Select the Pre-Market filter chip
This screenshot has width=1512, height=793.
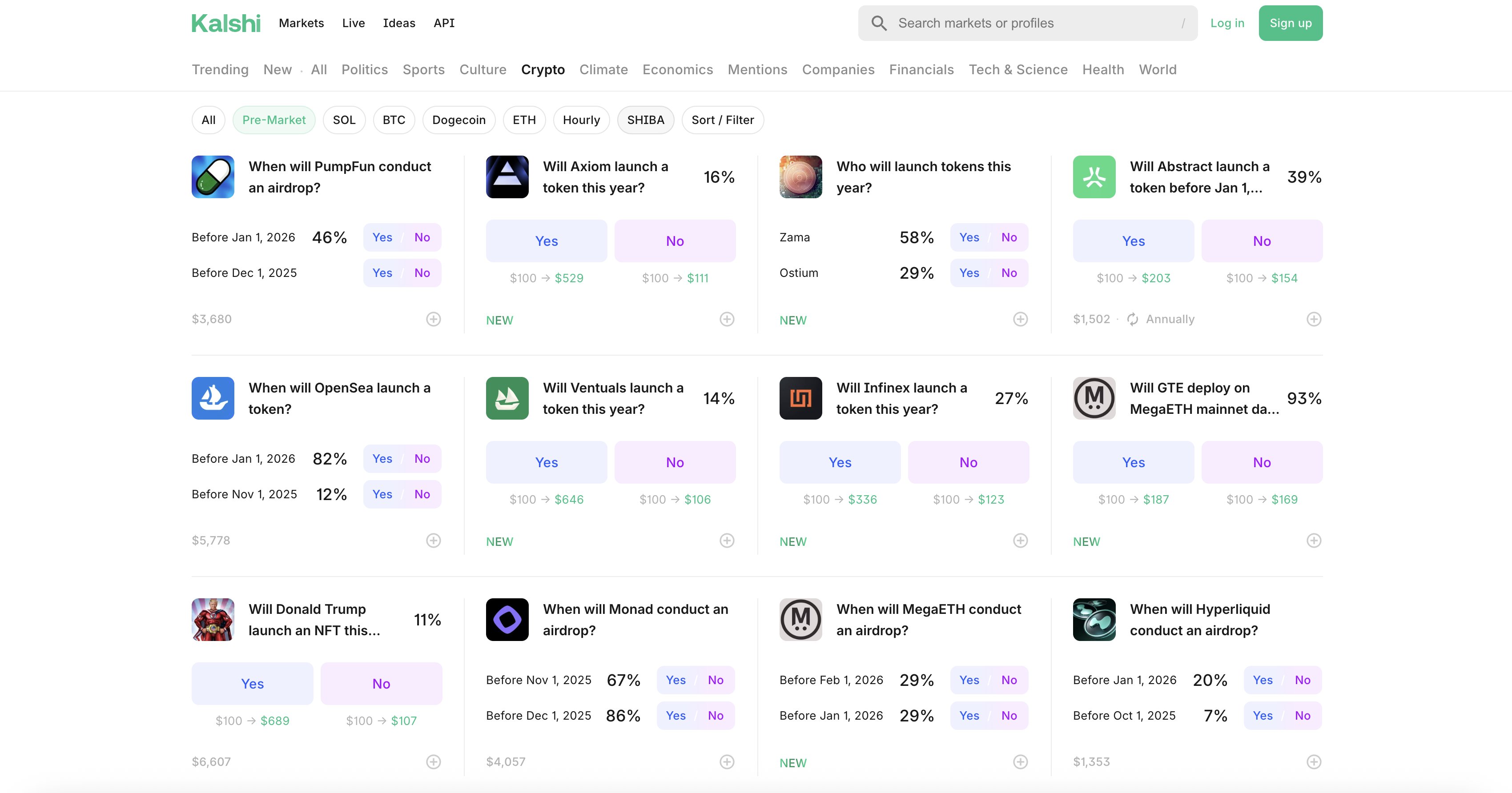click(273, 120)
